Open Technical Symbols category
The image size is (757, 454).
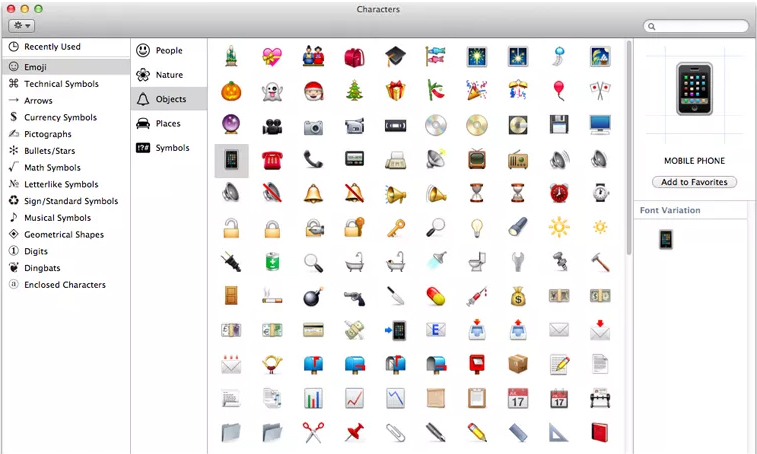[x=66, y=84]
